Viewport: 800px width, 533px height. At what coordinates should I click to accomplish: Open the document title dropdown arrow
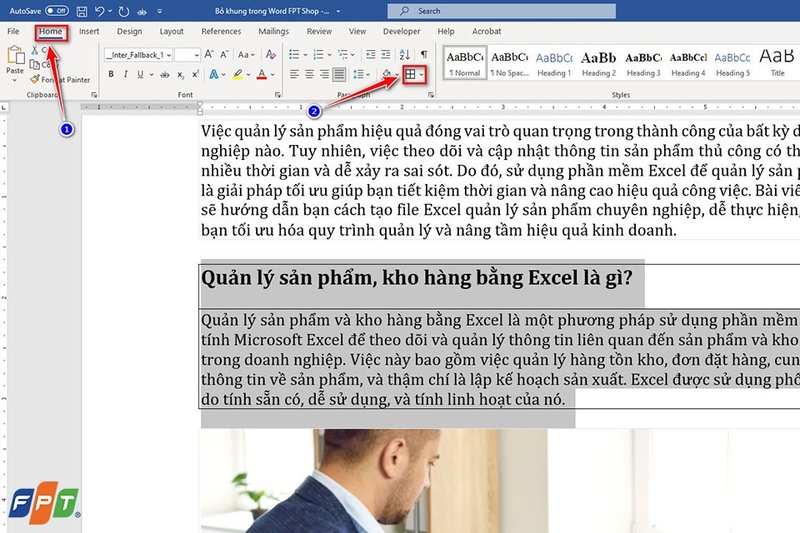(338, 11)
